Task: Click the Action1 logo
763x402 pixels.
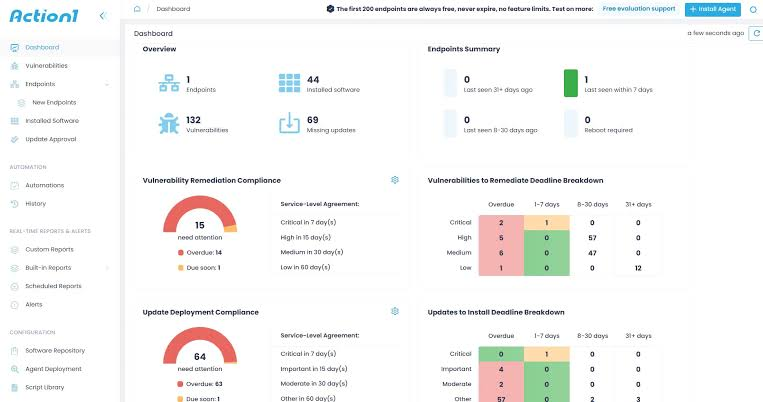Action: pos(44,16)
